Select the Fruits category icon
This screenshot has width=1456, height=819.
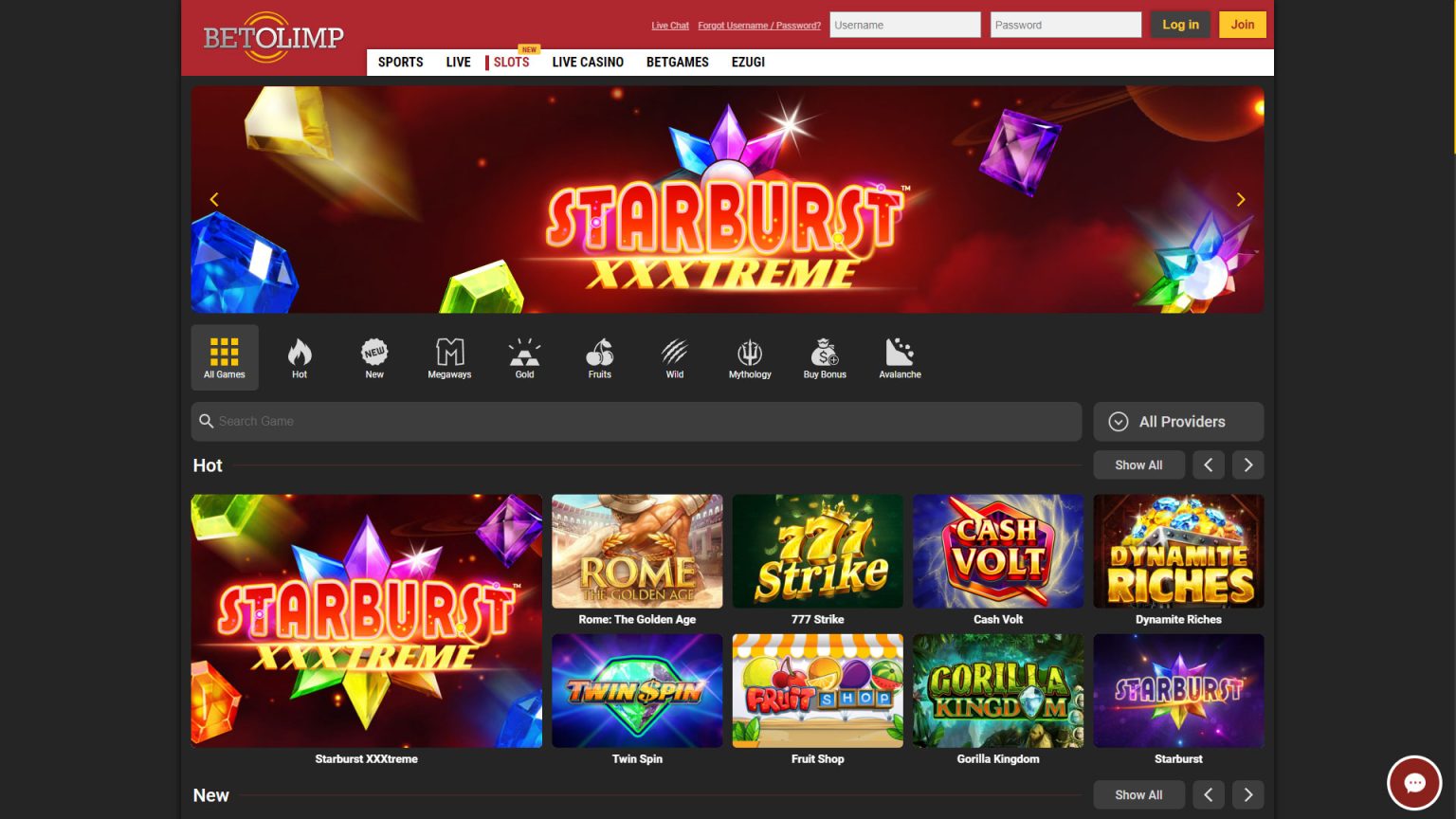tap(599, 357)
